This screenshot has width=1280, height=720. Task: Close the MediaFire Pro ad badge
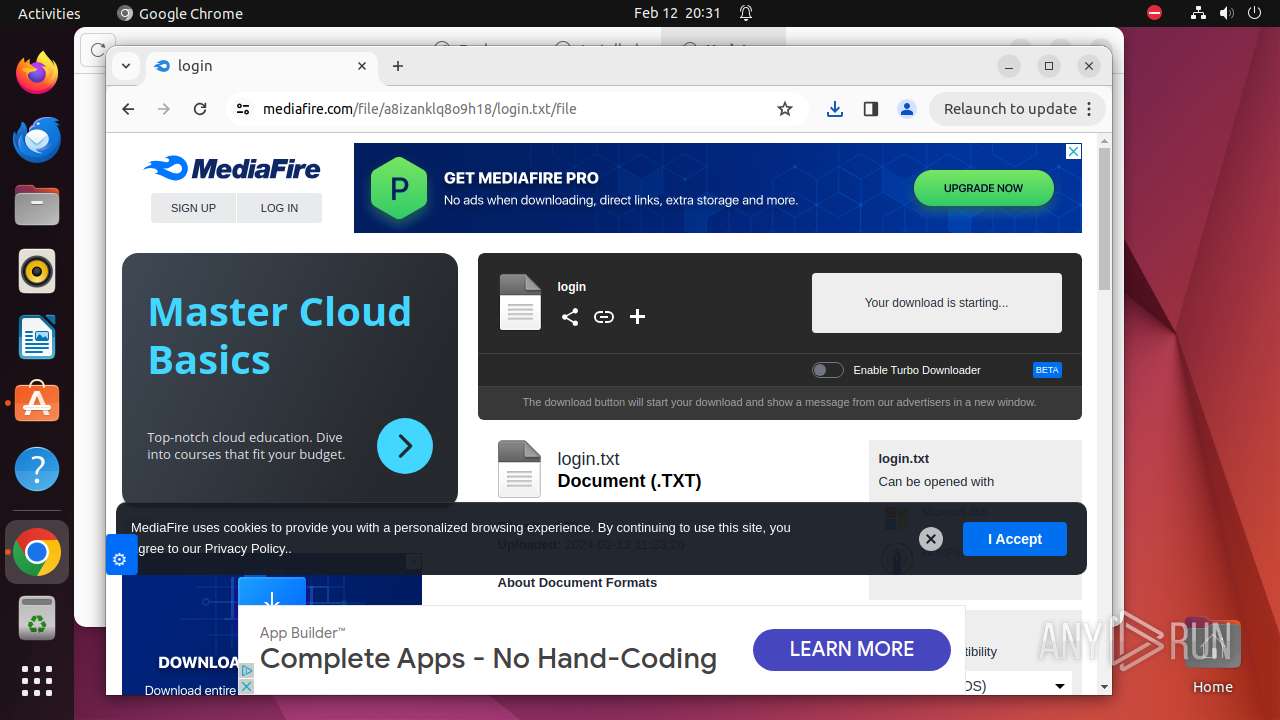1073,152
